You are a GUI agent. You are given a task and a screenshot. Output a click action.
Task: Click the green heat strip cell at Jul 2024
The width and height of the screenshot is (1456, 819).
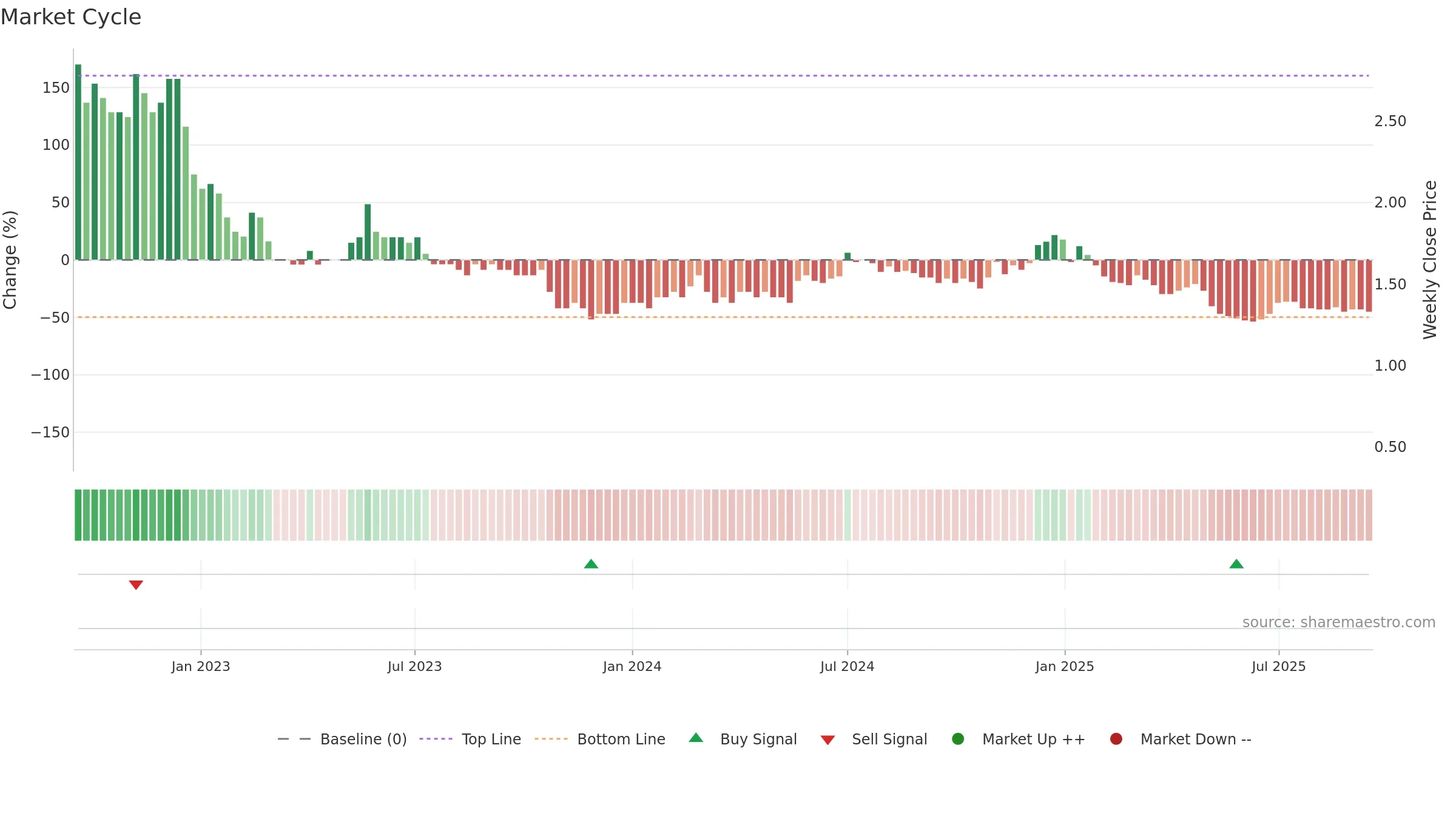tap(848, 515)
